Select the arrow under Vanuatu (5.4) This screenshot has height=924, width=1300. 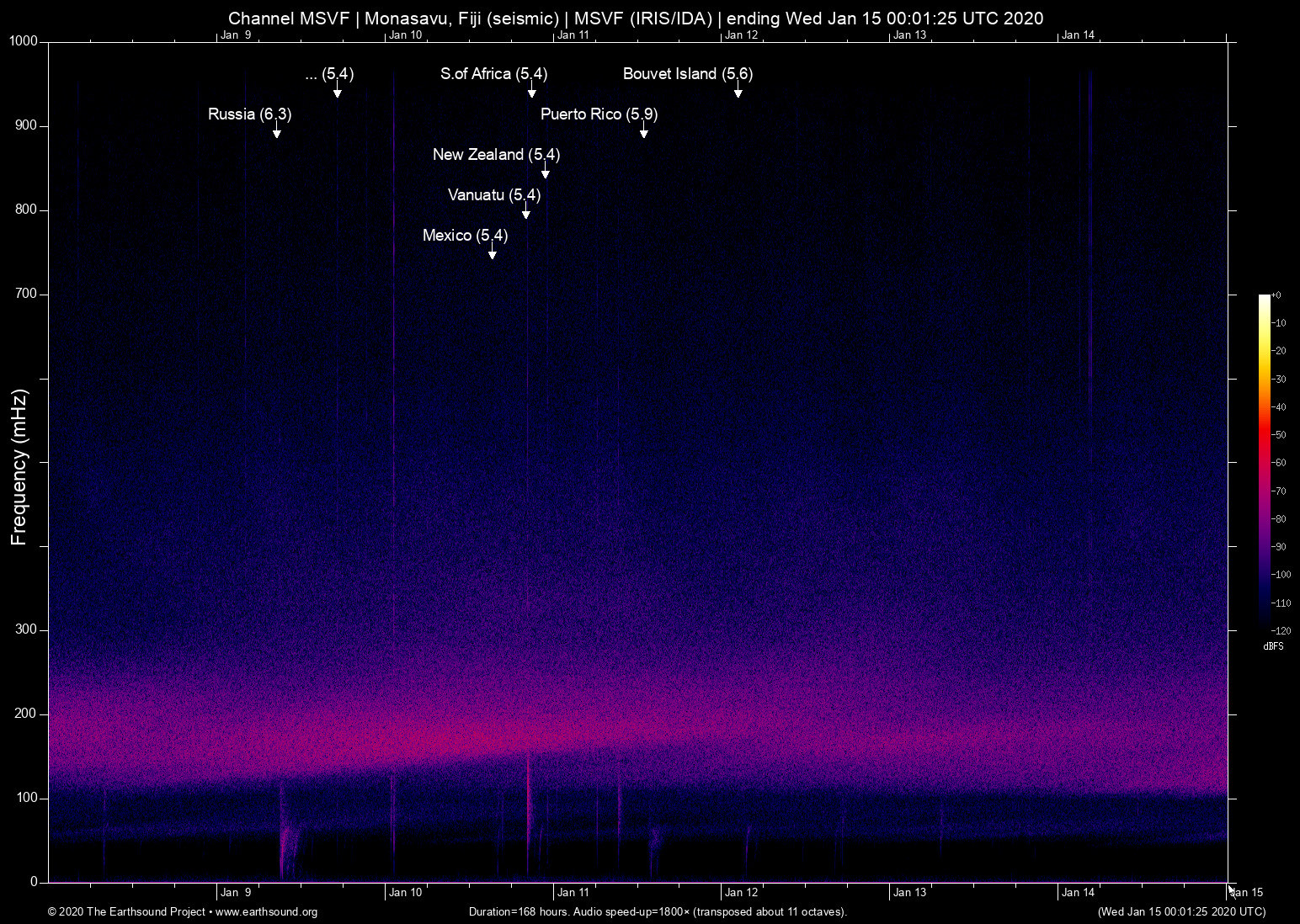(x=525, y=212)
